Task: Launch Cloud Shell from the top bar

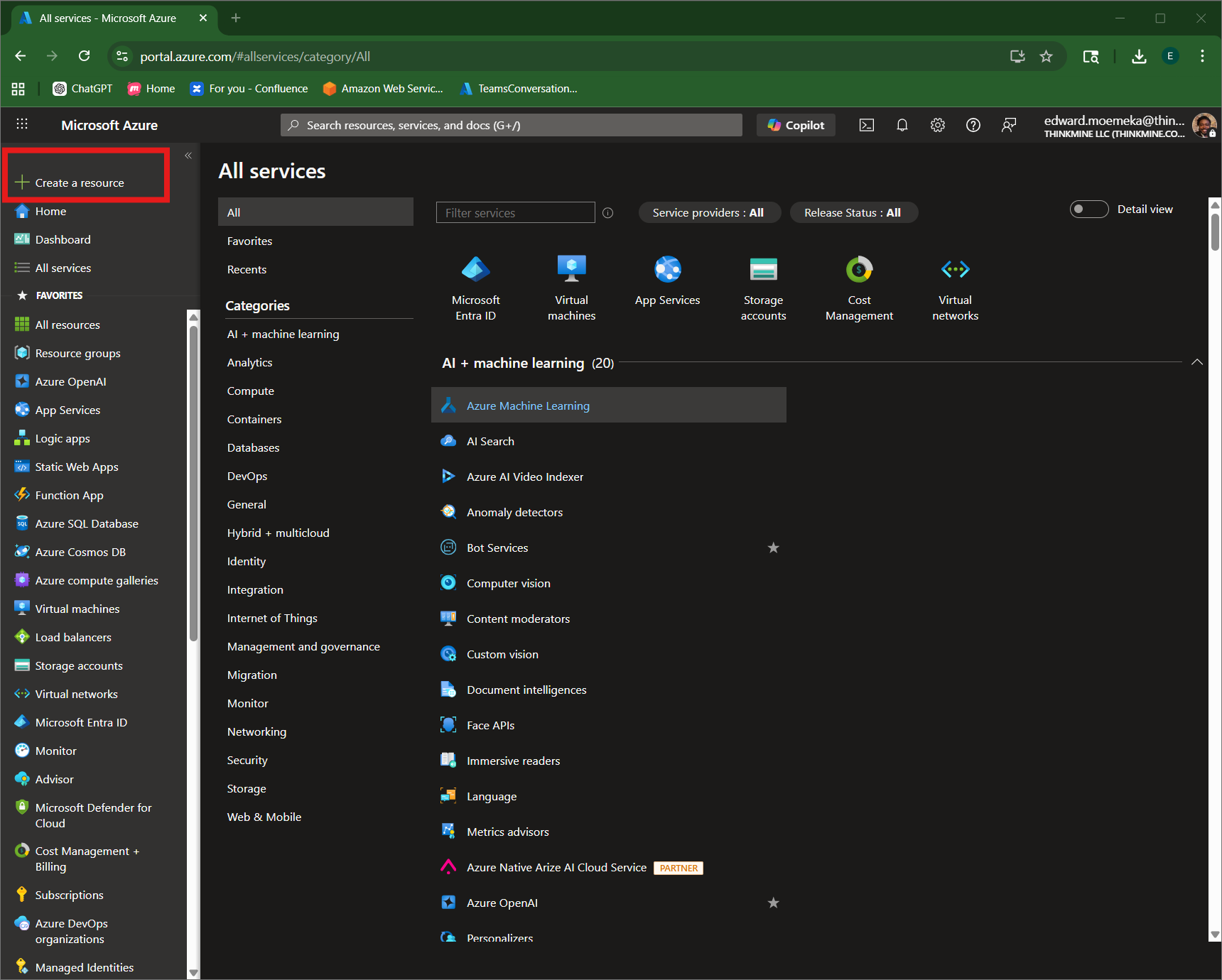Action: [867, 125]
